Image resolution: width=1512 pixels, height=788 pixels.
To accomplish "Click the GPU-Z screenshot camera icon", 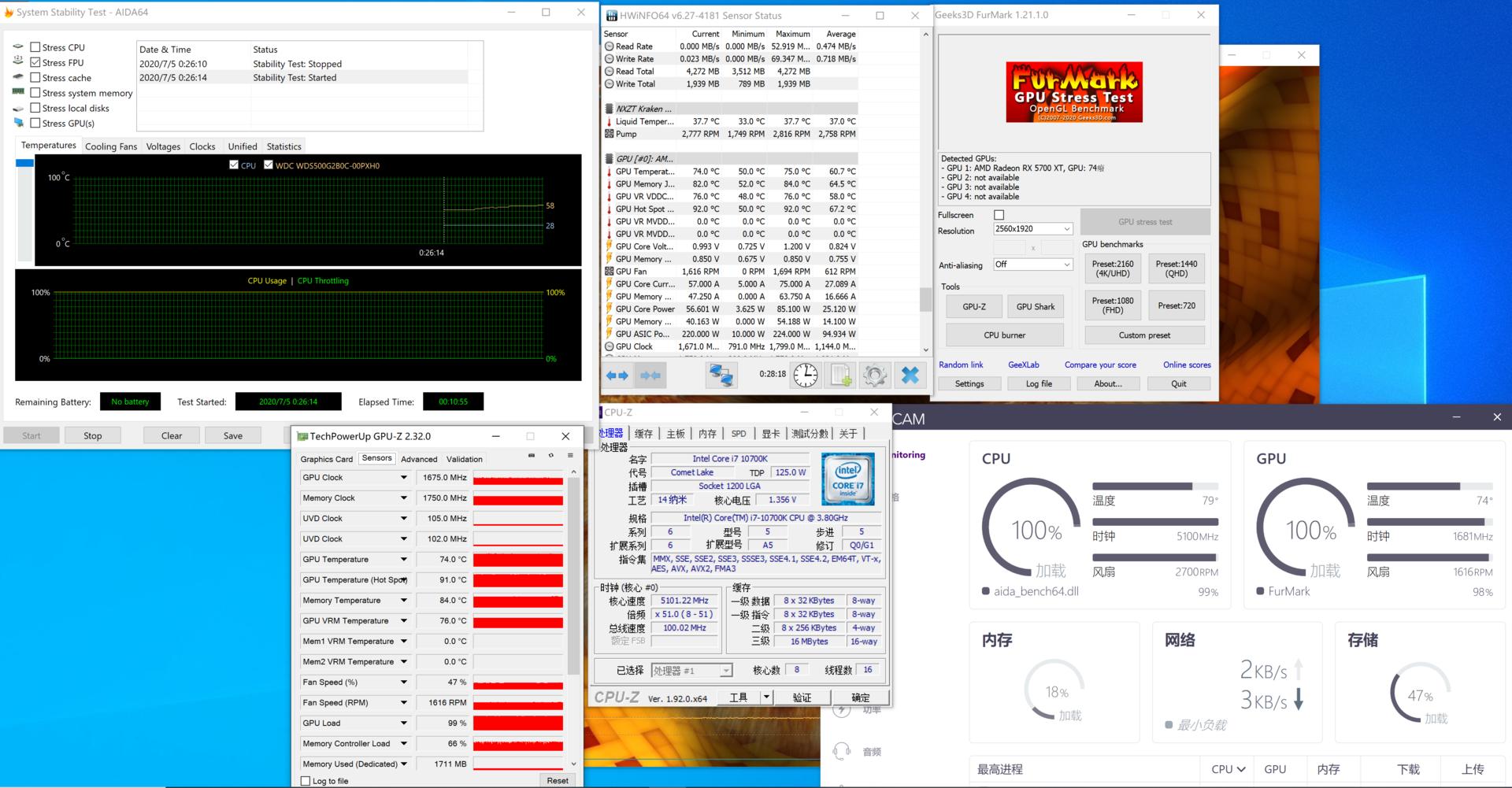I will 531,456.
